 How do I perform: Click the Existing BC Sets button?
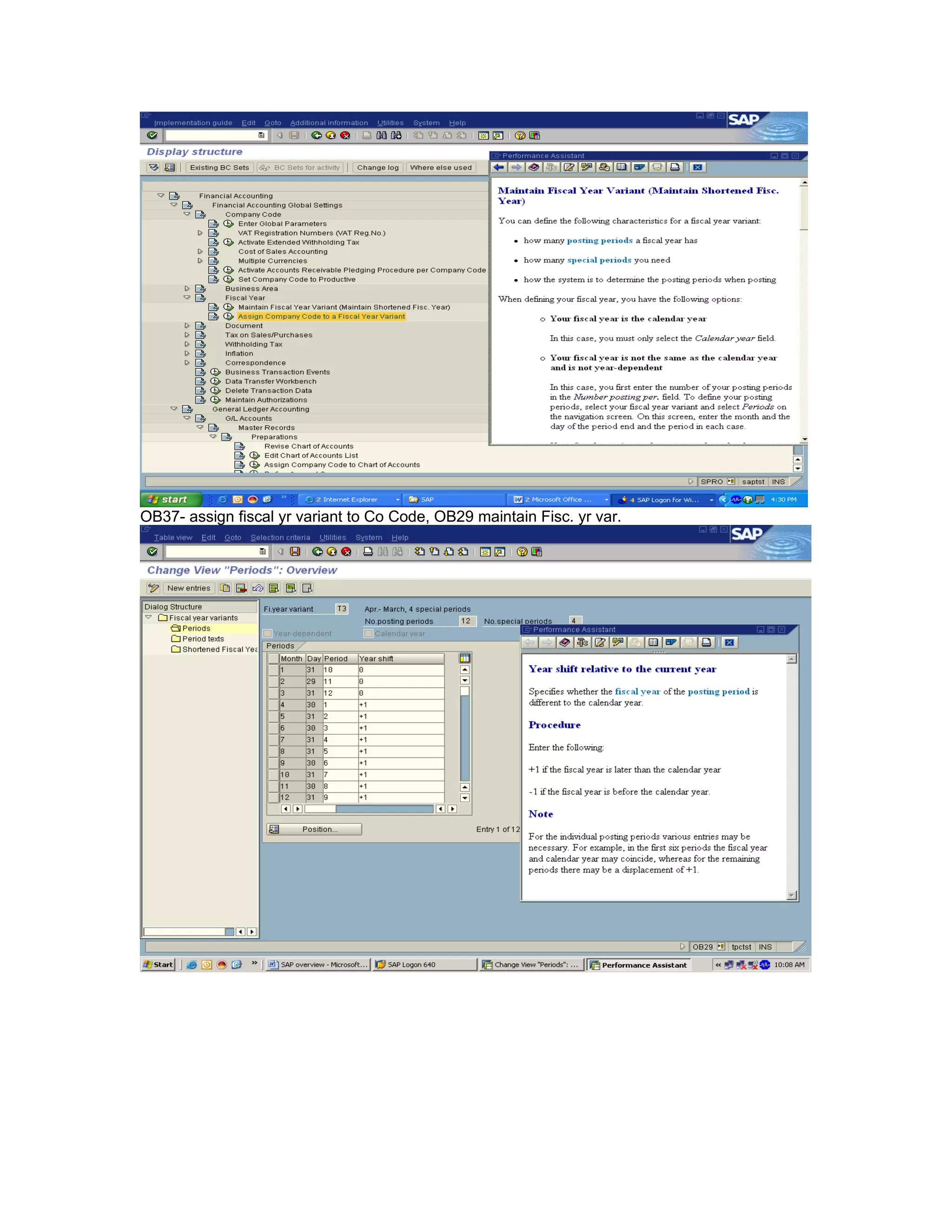pyautogui.click(x=219, y=167)
